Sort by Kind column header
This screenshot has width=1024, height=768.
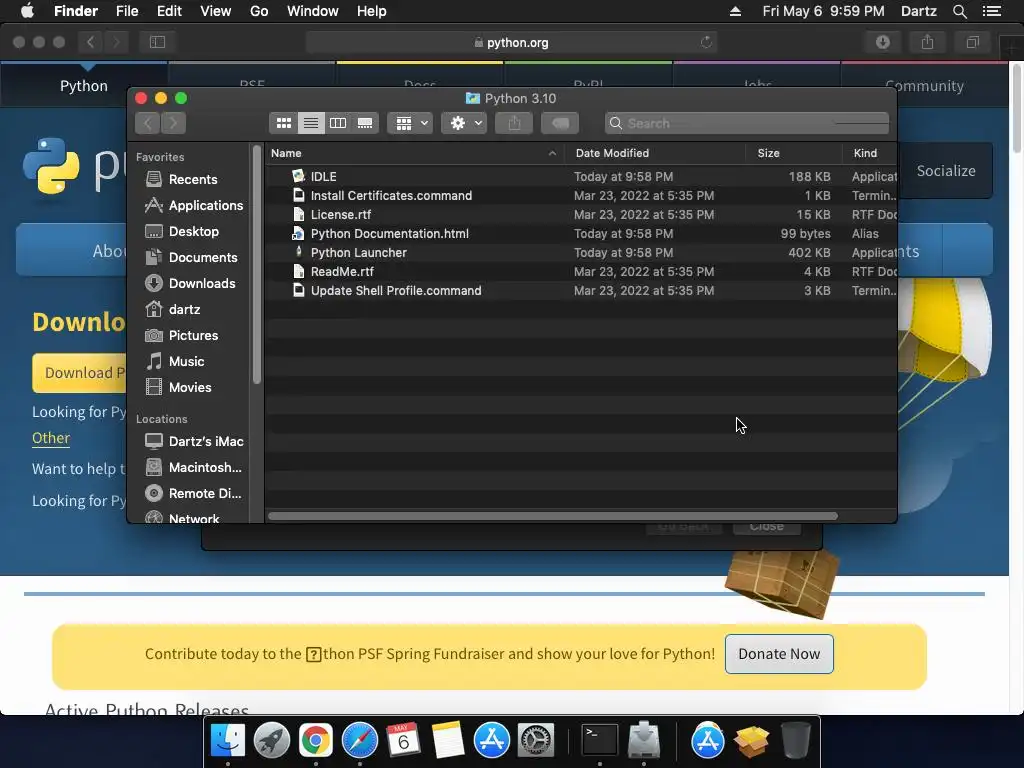870,153
